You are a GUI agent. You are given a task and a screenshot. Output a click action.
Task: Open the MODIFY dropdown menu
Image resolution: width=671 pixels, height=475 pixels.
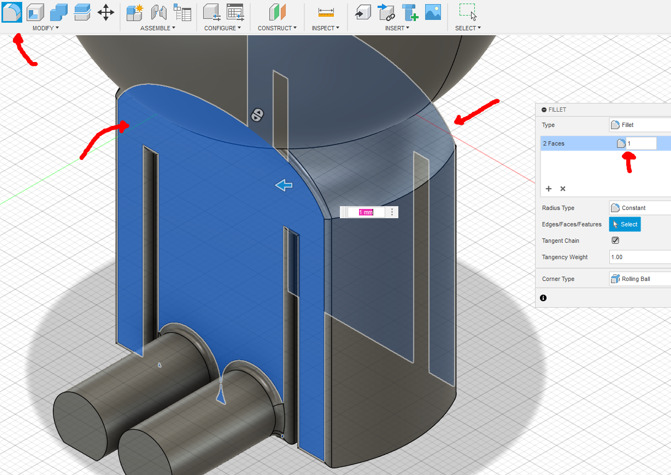pyautogui.click(x=46, y=28)
